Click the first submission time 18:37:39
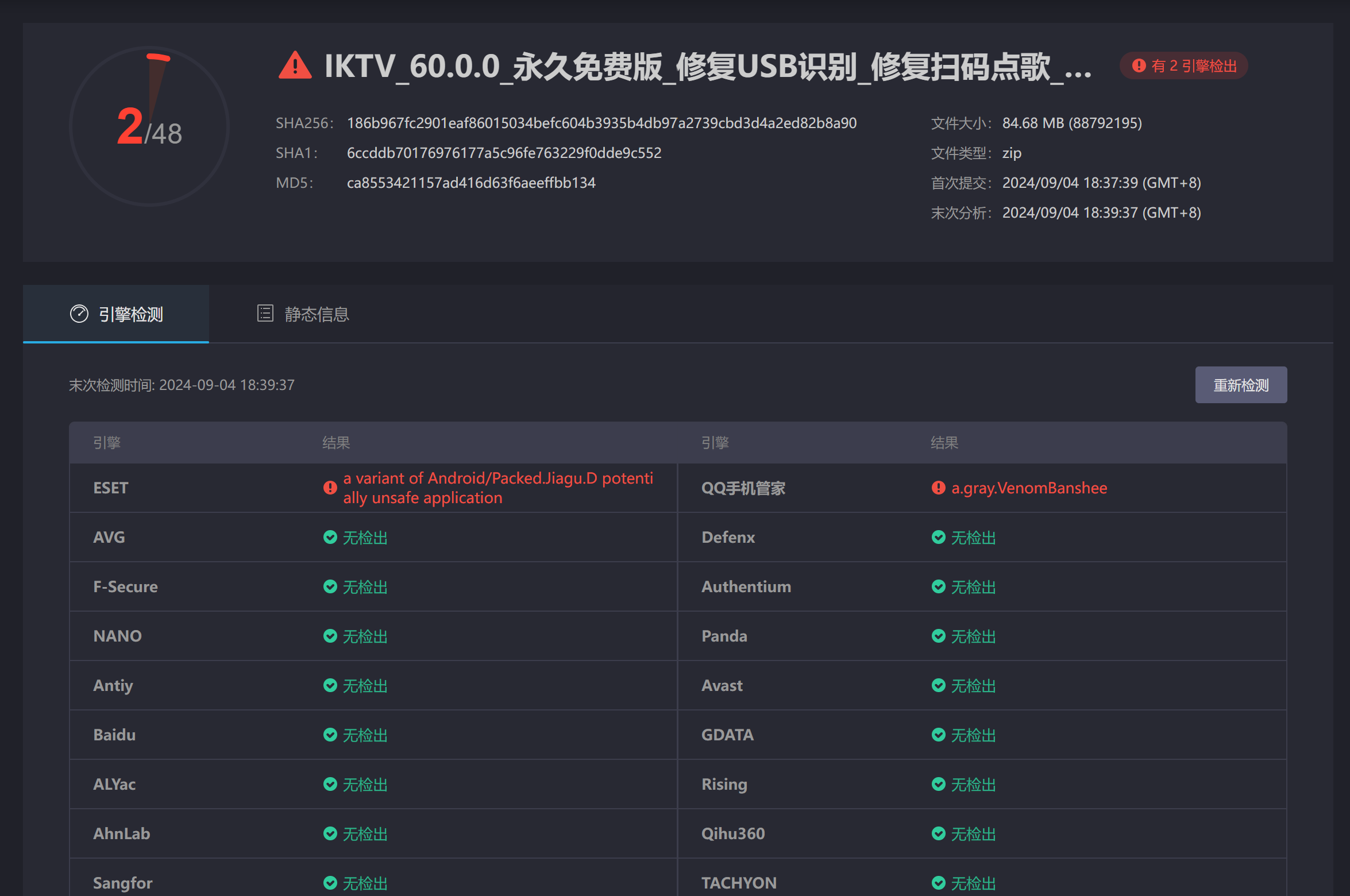The height and width of the screenshot is (896, 1350). tap(1102, 183)
